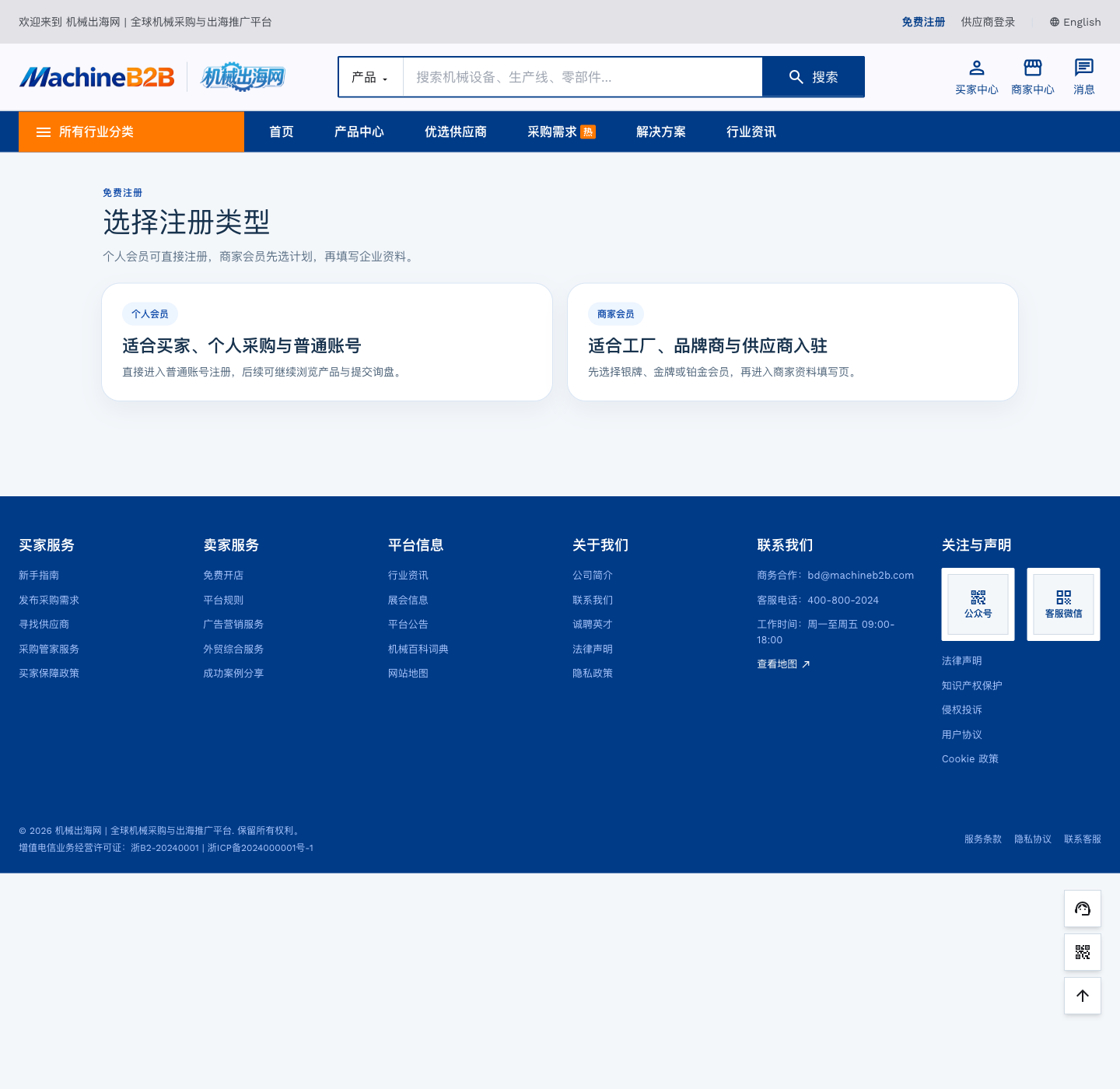Select the 个人会员 registration card
Viewport: 1120px width, 1089px height.
click(x=327, y=342)
